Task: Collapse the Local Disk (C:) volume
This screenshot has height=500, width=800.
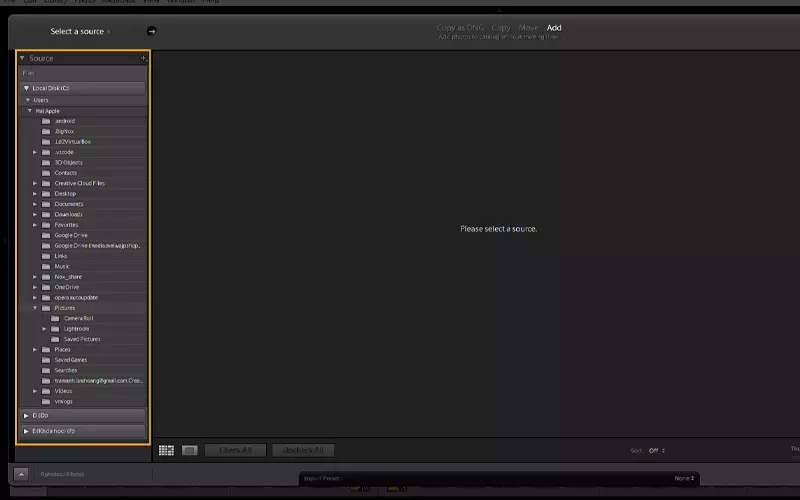Action: pyautogui.click(x=27, y=88)
